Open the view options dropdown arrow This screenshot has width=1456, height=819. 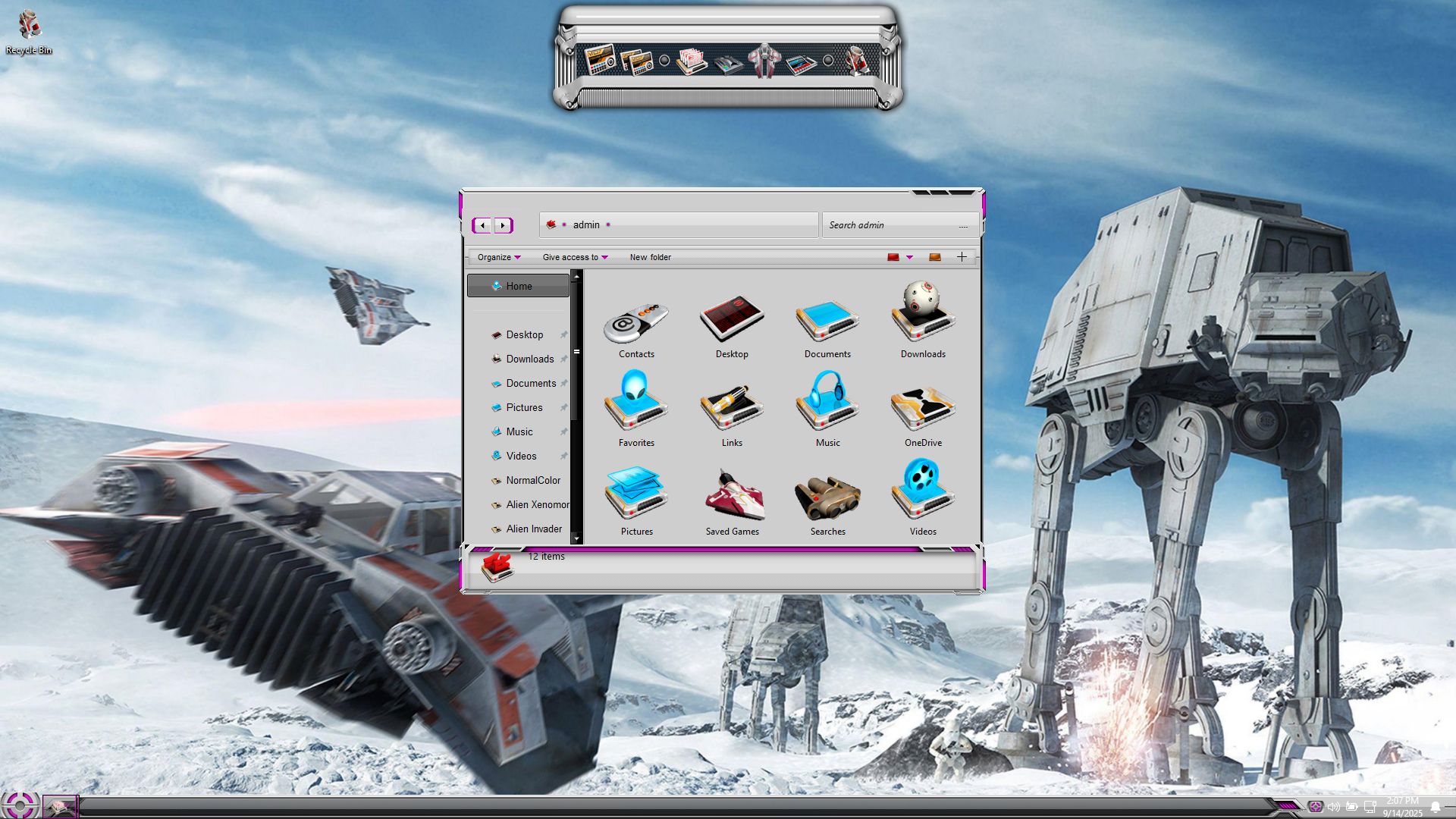pyautogui.click(x=909, y=258)
